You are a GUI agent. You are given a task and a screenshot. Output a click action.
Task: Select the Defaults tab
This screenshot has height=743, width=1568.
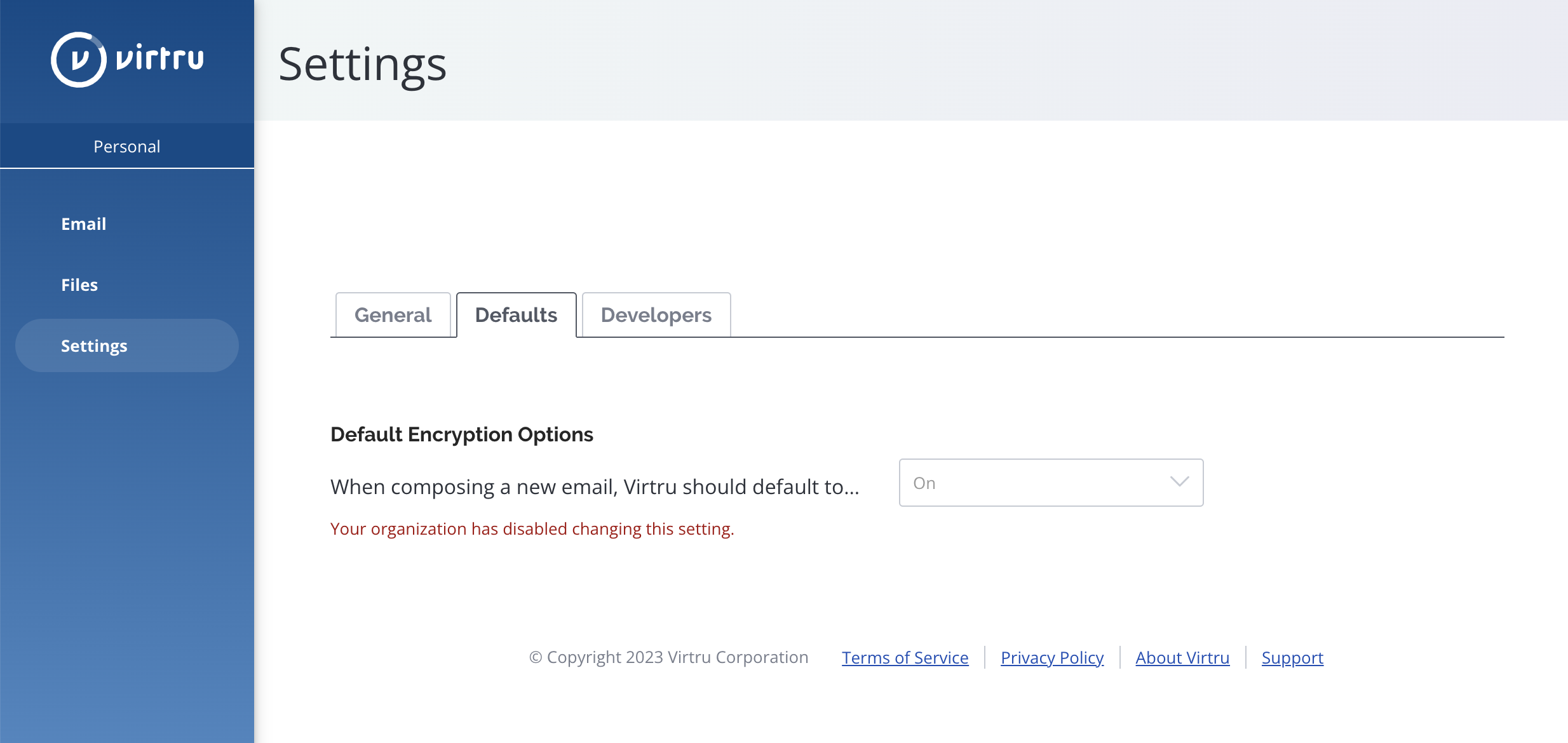pyautogui.click(x=516, y=315)
